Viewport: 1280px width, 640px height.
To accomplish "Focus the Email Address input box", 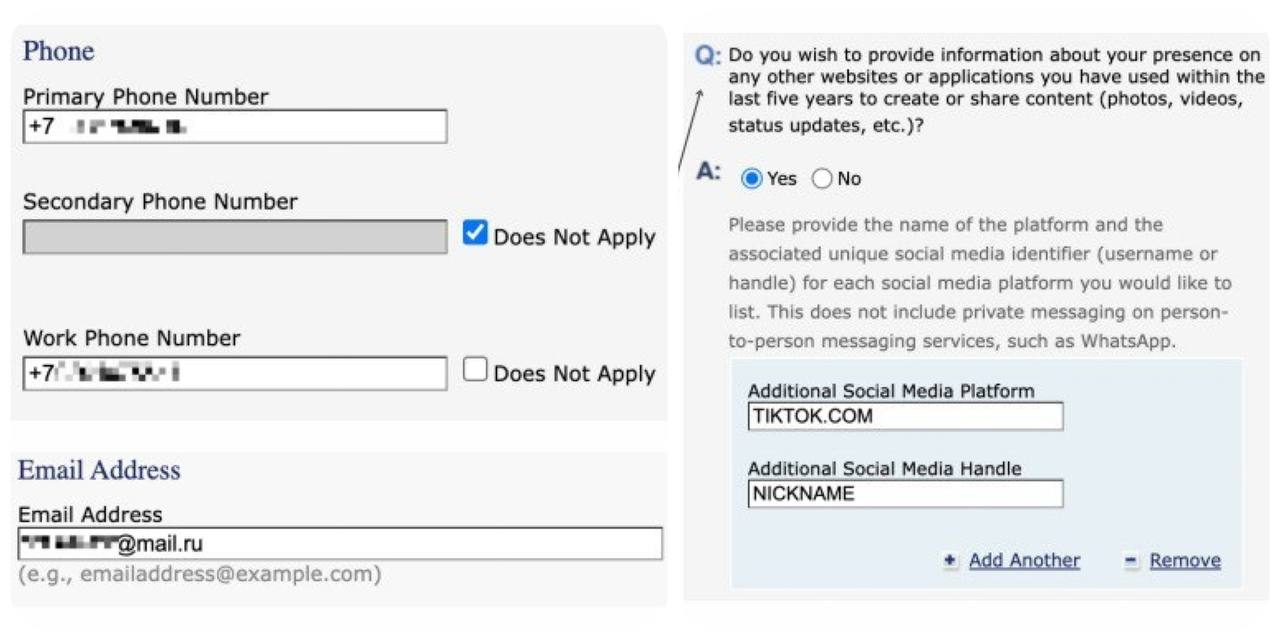I will [x=340, y=544].
